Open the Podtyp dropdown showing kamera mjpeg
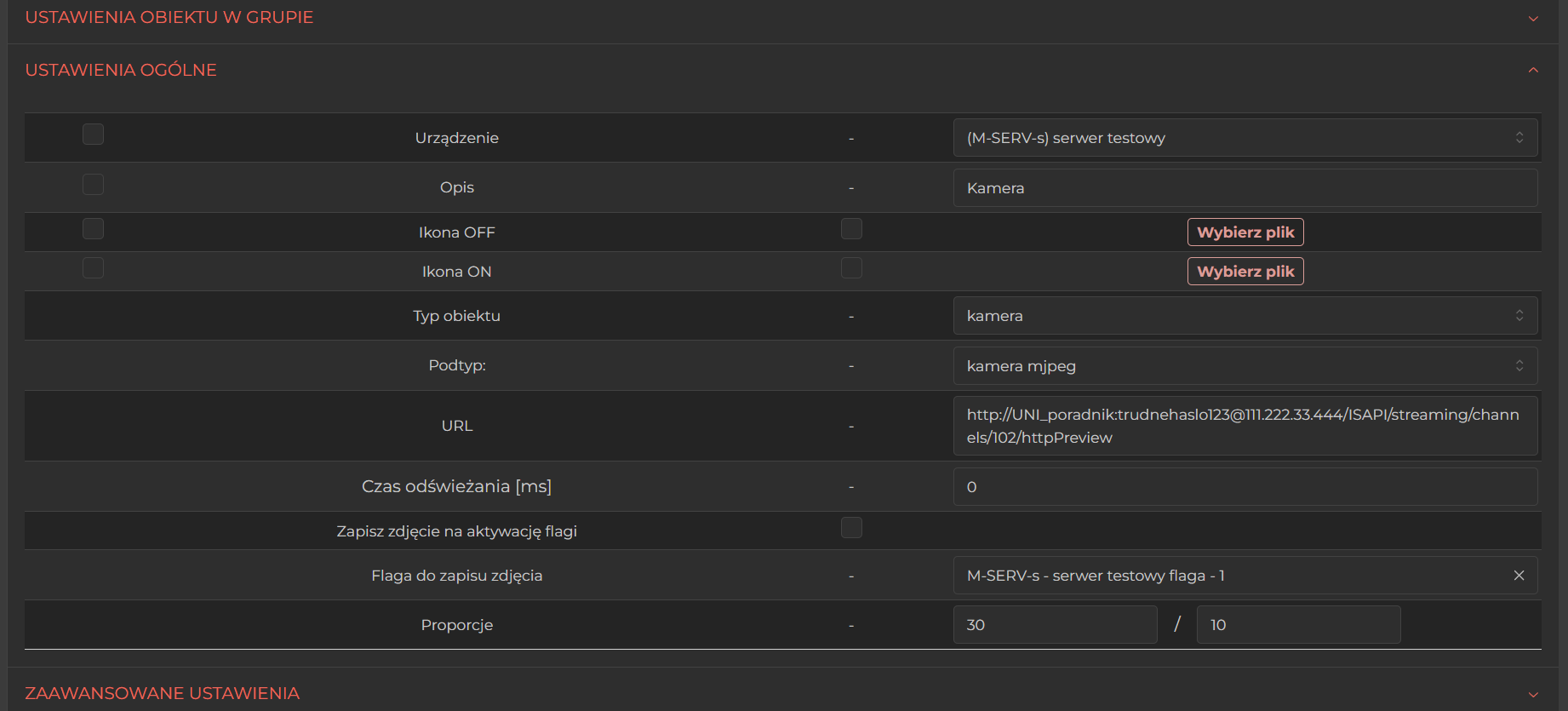The height and width of the screenshot is (711, 1568). click(1245, 366)
